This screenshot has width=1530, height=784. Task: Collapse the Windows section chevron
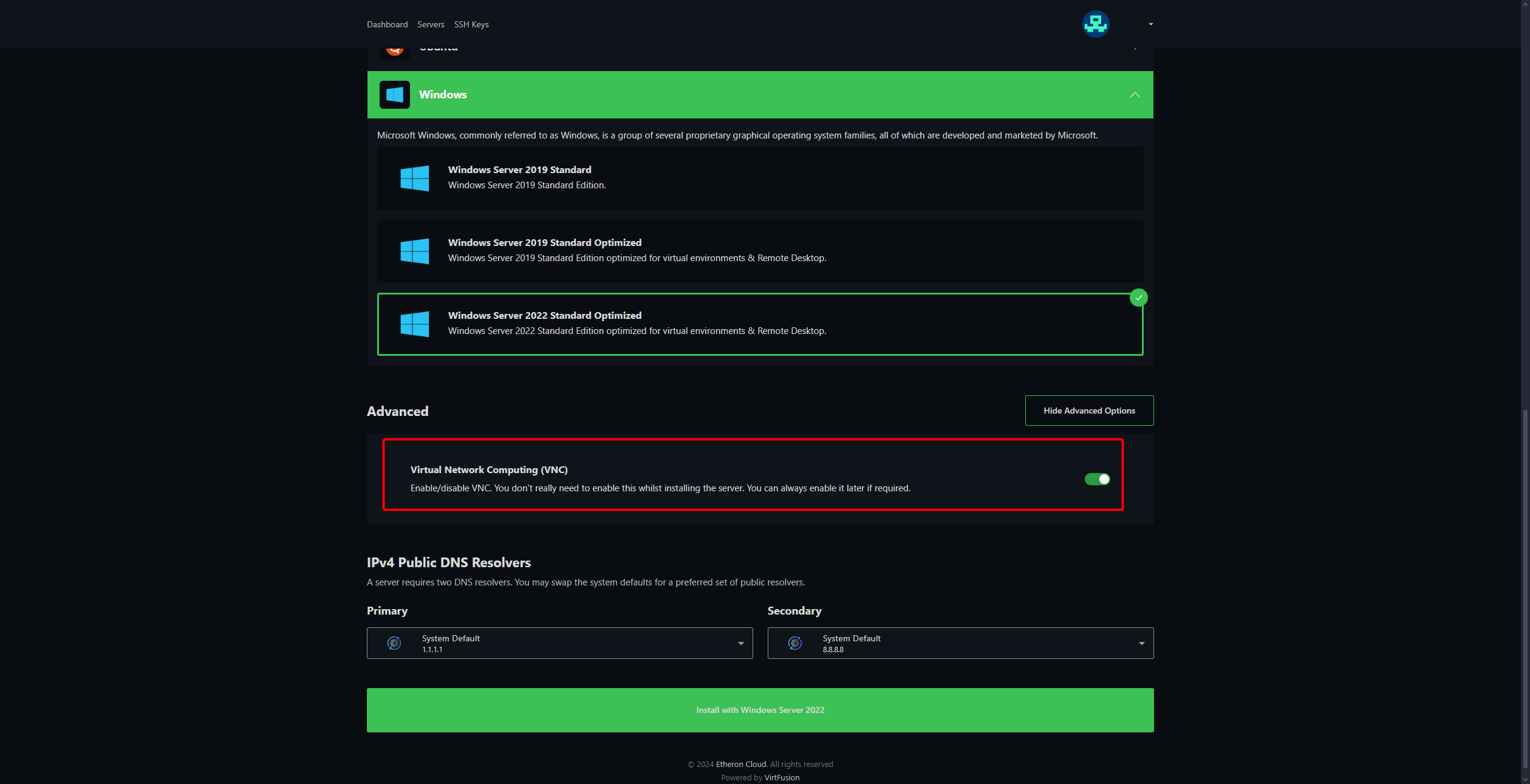point(1135,95)
